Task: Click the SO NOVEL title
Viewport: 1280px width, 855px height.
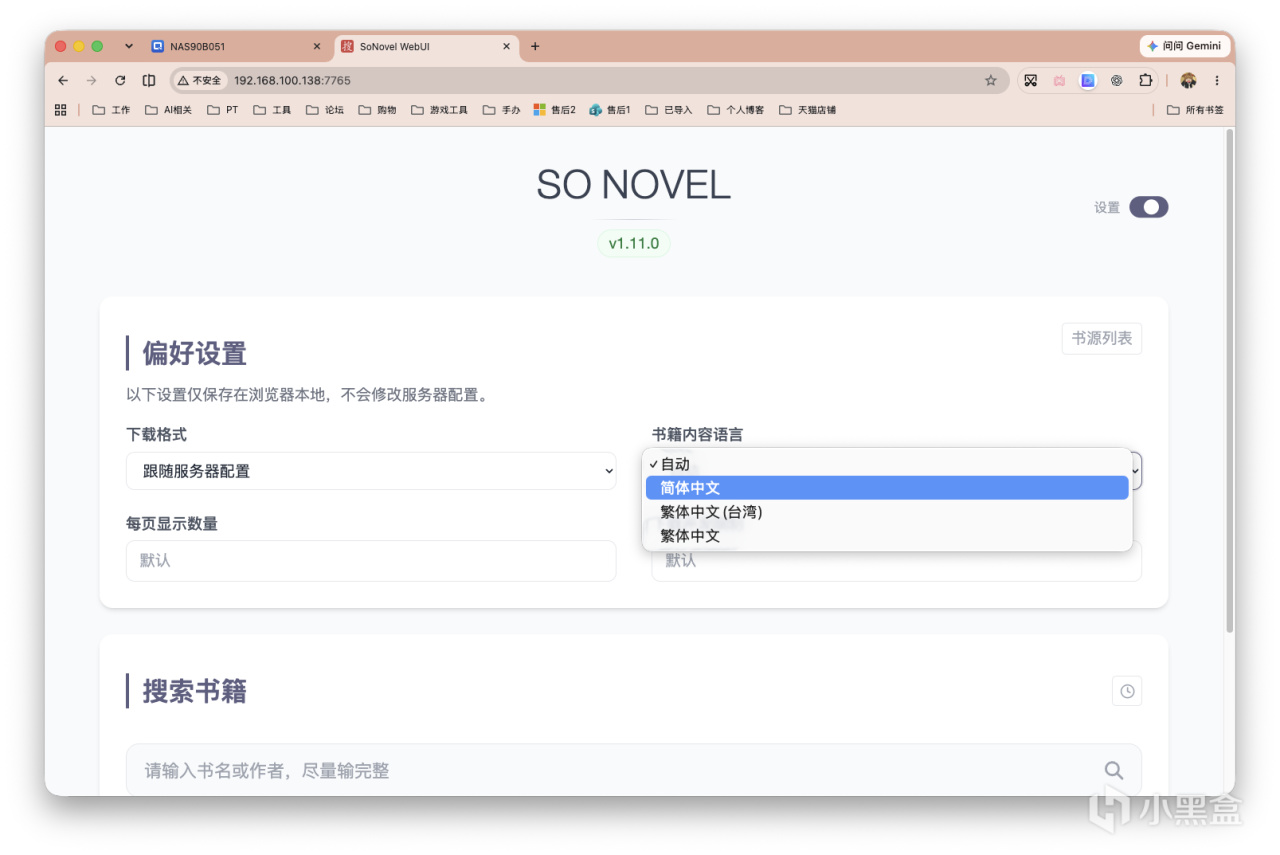Action: point(633,185)
